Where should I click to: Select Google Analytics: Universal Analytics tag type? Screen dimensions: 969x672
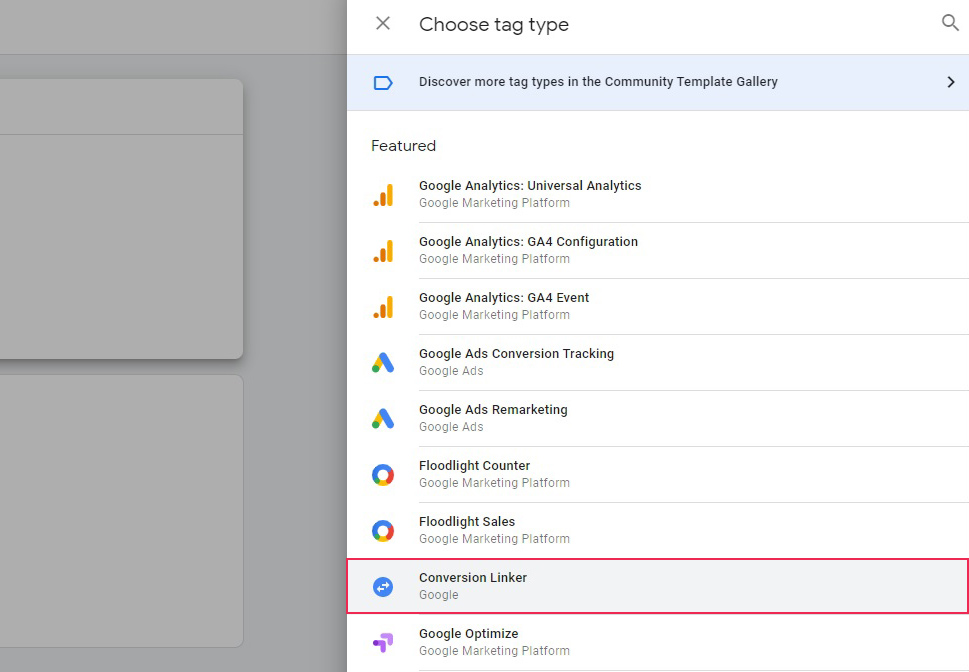[x=658, y=194]
